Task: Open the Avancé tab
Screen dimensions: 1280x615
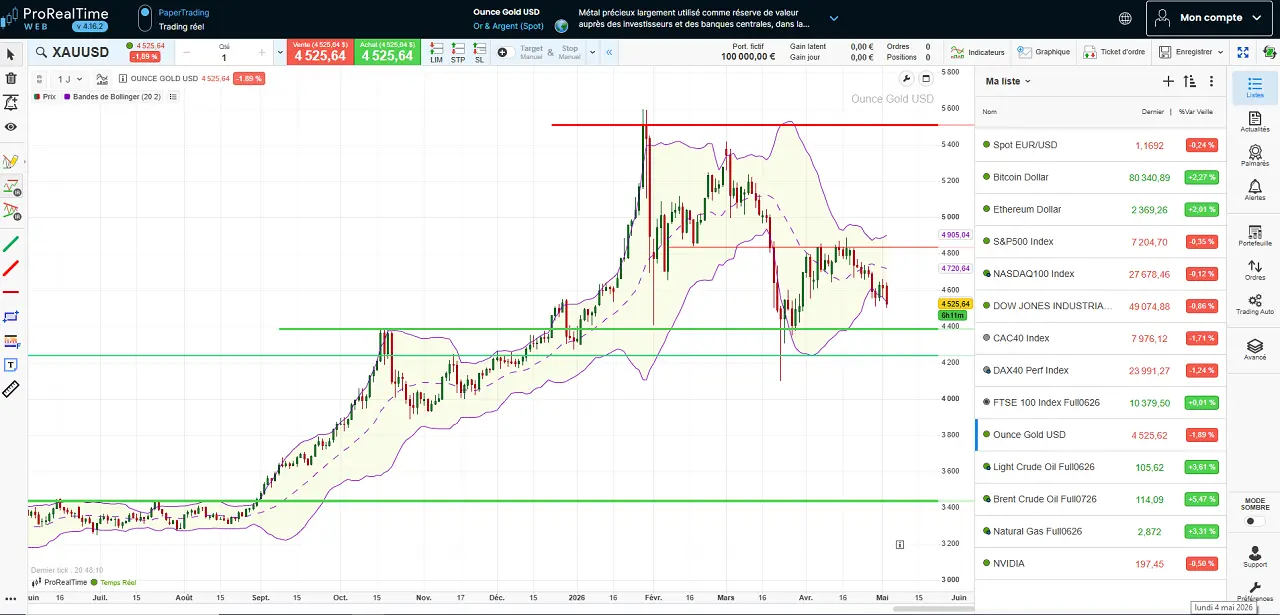Action: coord(1255,349)
